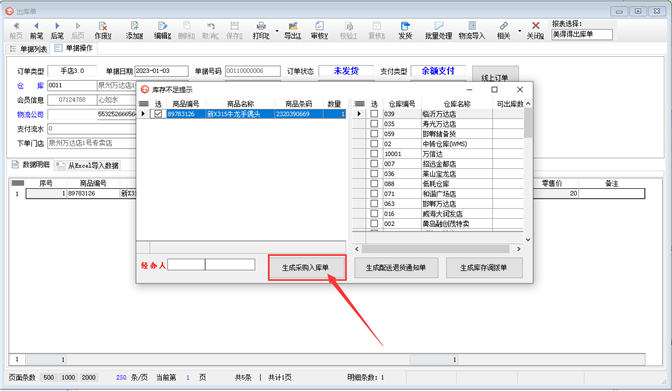Click the blue 物流公司 link label

click(30, 114)
